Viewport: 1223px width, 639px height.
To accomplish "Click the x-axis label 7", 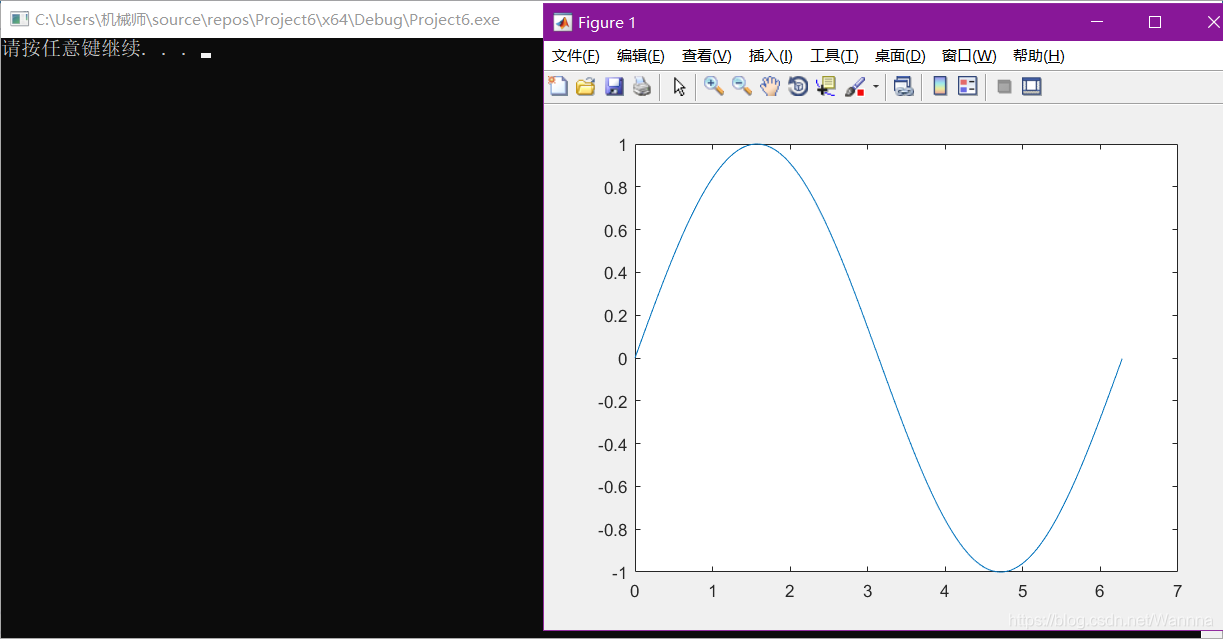I will coord(1177,591).
